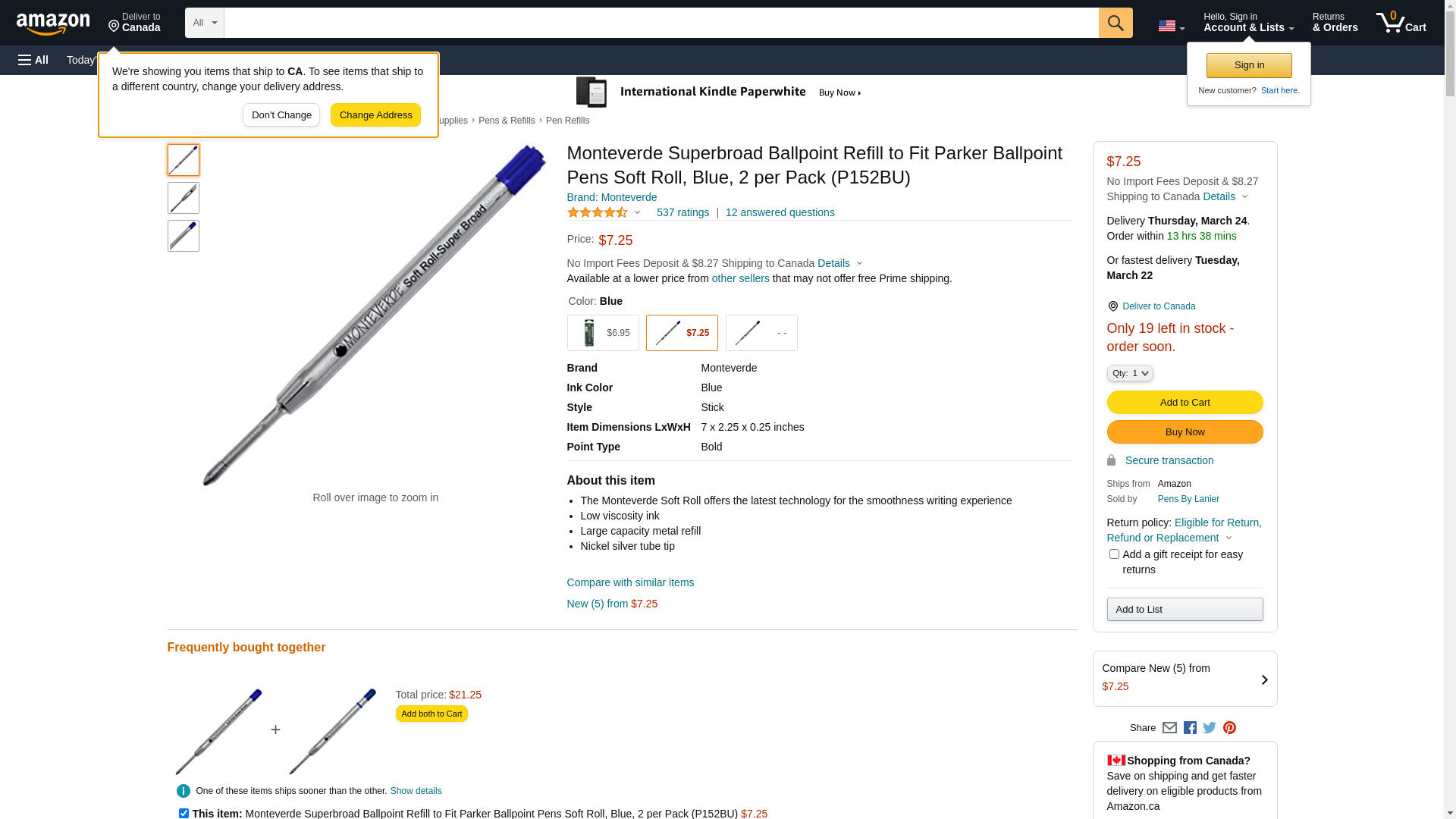Select the $6.95 color swatch option
Screen dimensions: 1456x819
point(603,333)
